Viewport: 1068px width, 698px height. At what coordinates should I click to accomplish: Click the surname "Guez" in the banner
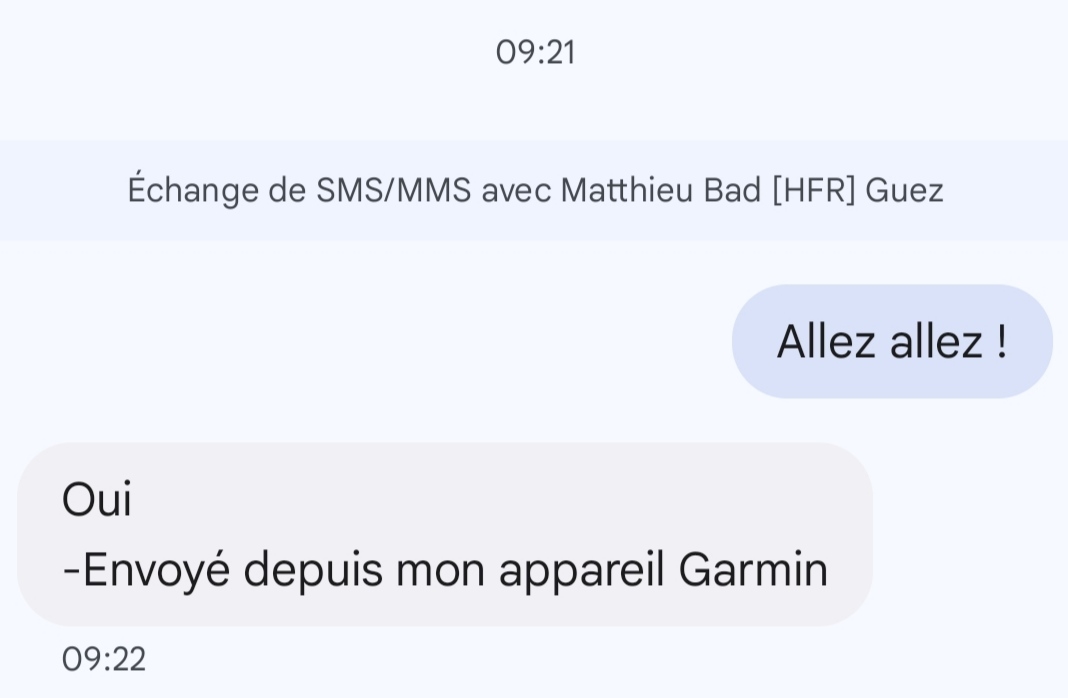(904, 190)
